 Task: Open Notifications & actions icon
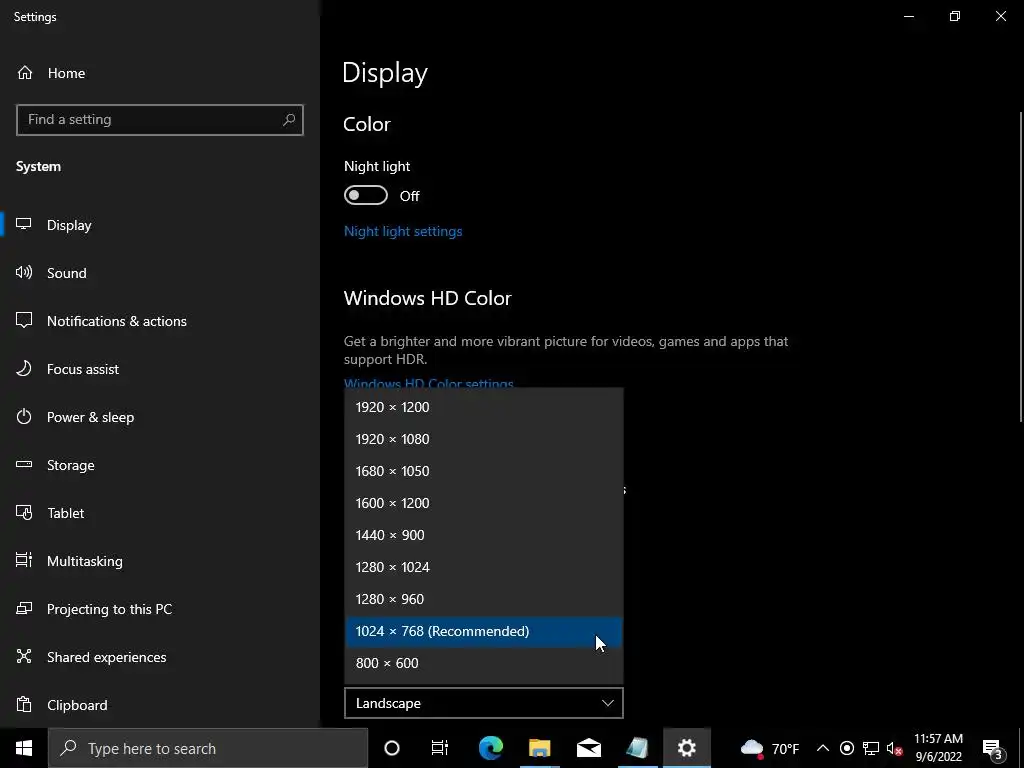(x=24, y=321)
